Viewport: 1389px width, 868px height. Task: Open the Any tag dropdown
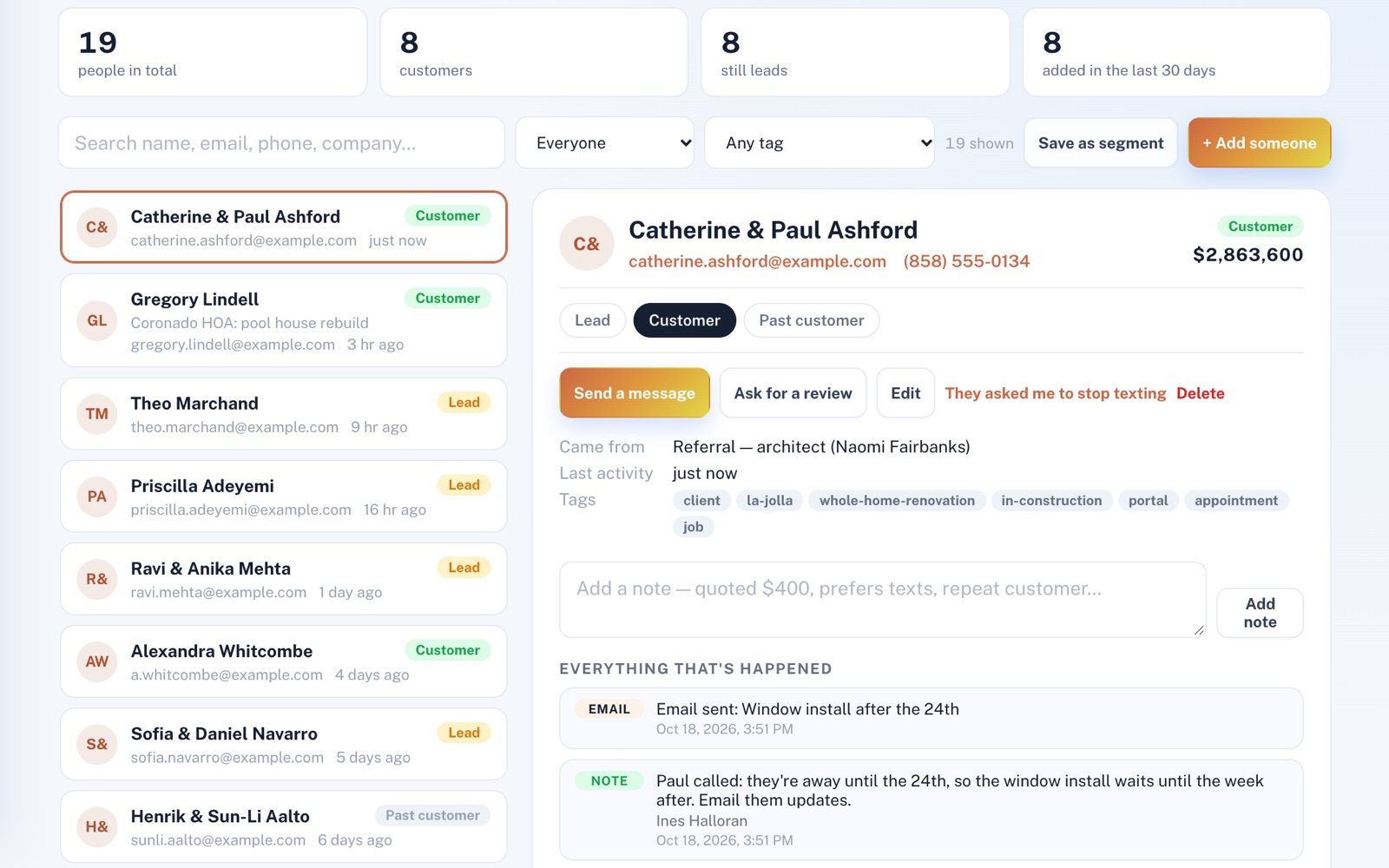pos(820,143)
